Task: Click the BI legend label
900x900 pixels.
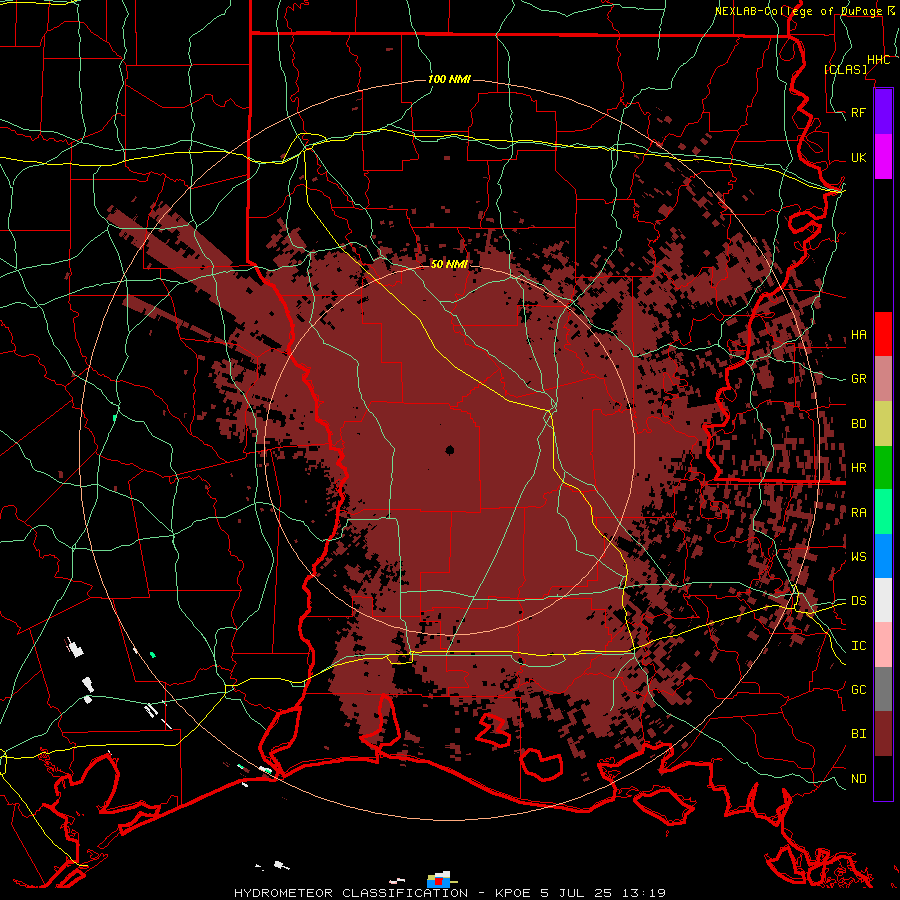Action: (858, 734)
